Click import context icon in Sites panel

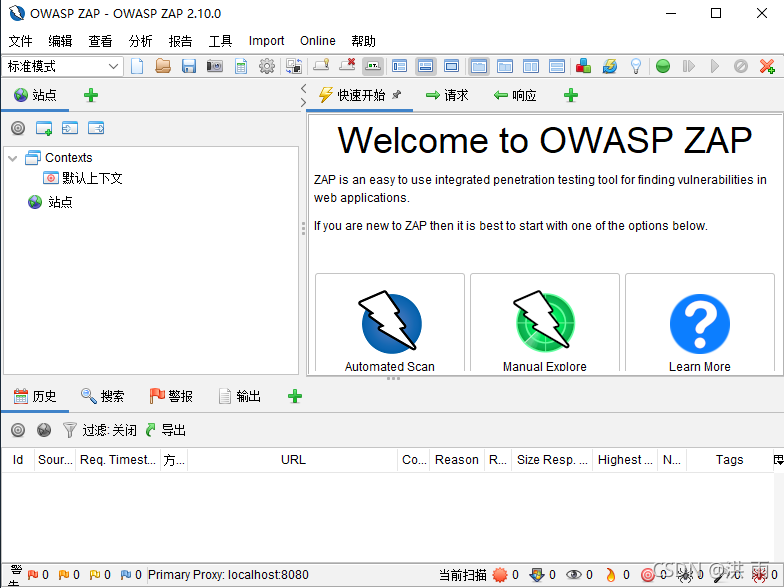[70, 128]
